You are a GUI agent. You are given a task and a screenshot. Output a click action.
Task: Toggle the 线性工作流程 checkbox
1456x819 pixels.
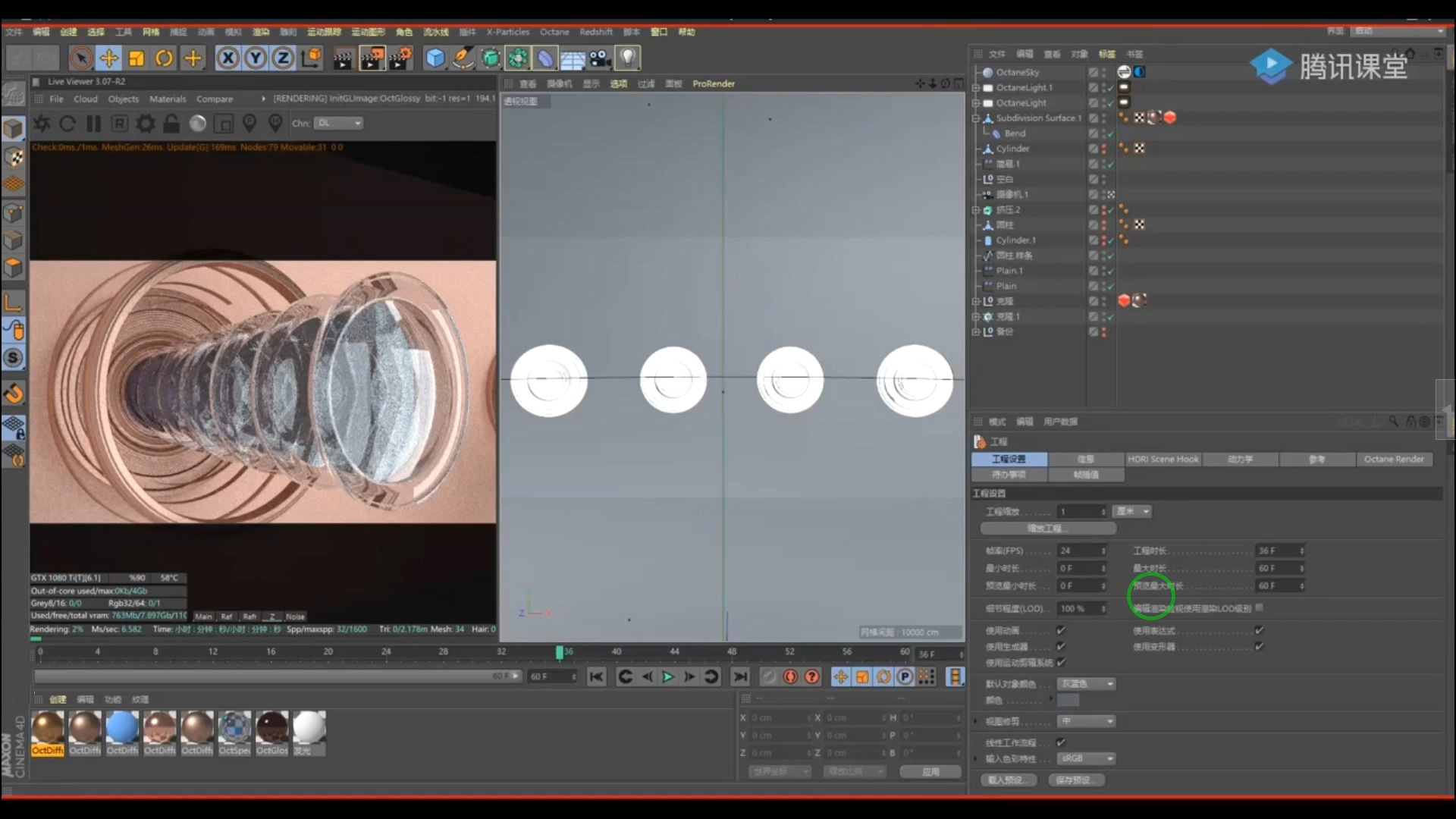(1061, 742)
